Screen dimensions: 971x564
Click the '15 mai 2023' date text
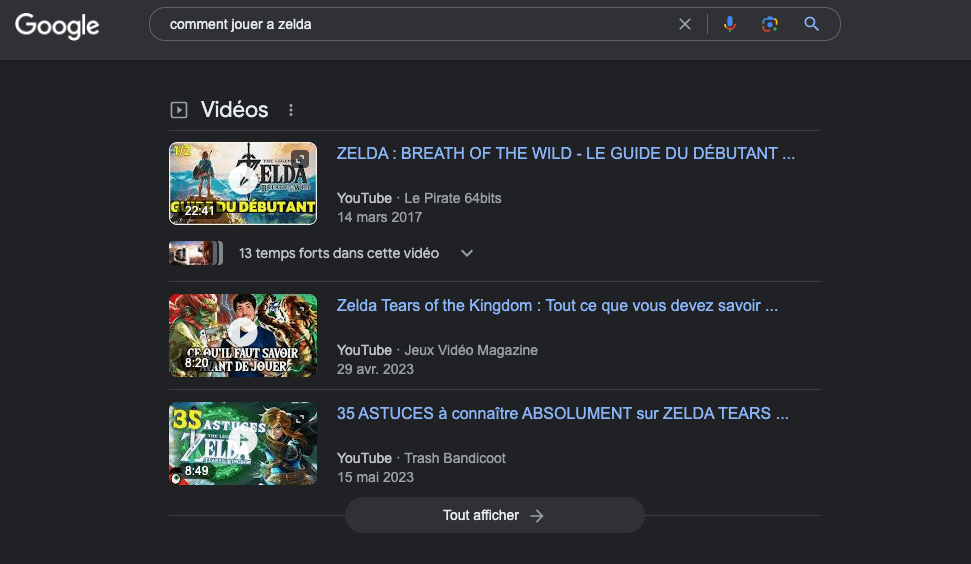click(375, 477)
